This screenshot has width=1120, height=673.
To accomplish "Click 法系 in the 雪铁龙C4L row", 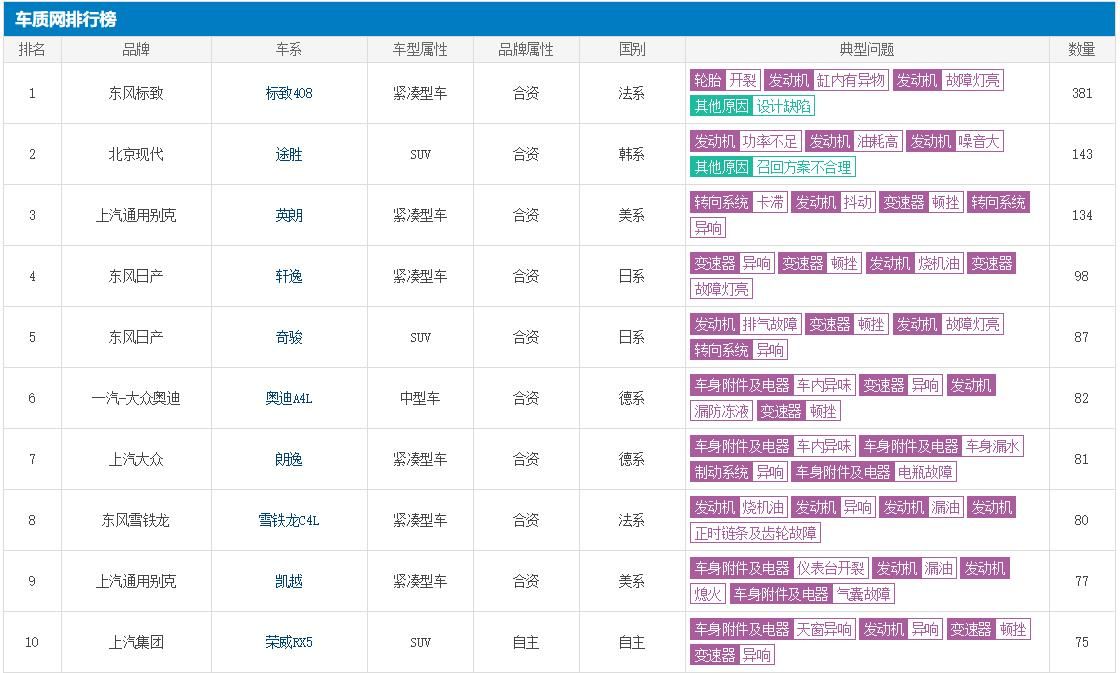I will (632, 520).
